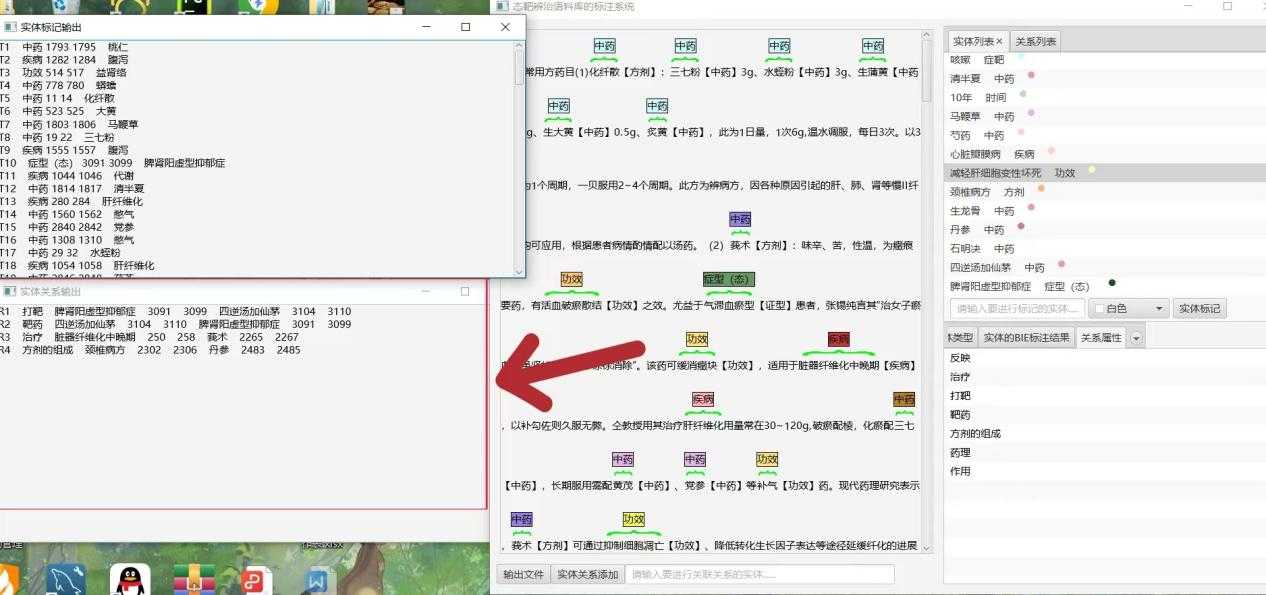Launch the QQ penguin icon
Screen dimensions: 1266x595
[x=129, y=579]
